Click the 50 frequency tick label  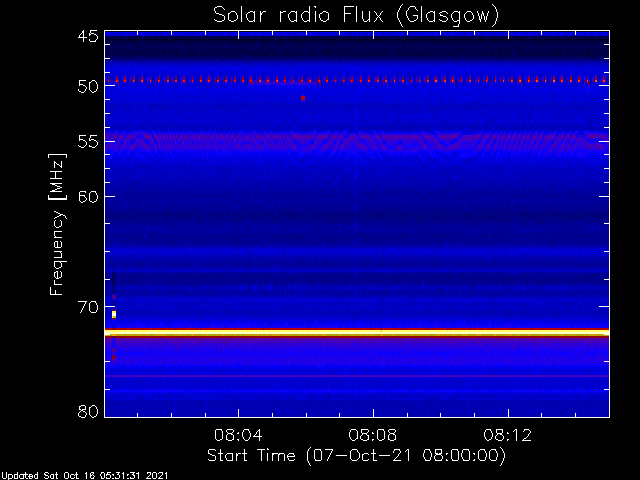(x=88, y=87)
